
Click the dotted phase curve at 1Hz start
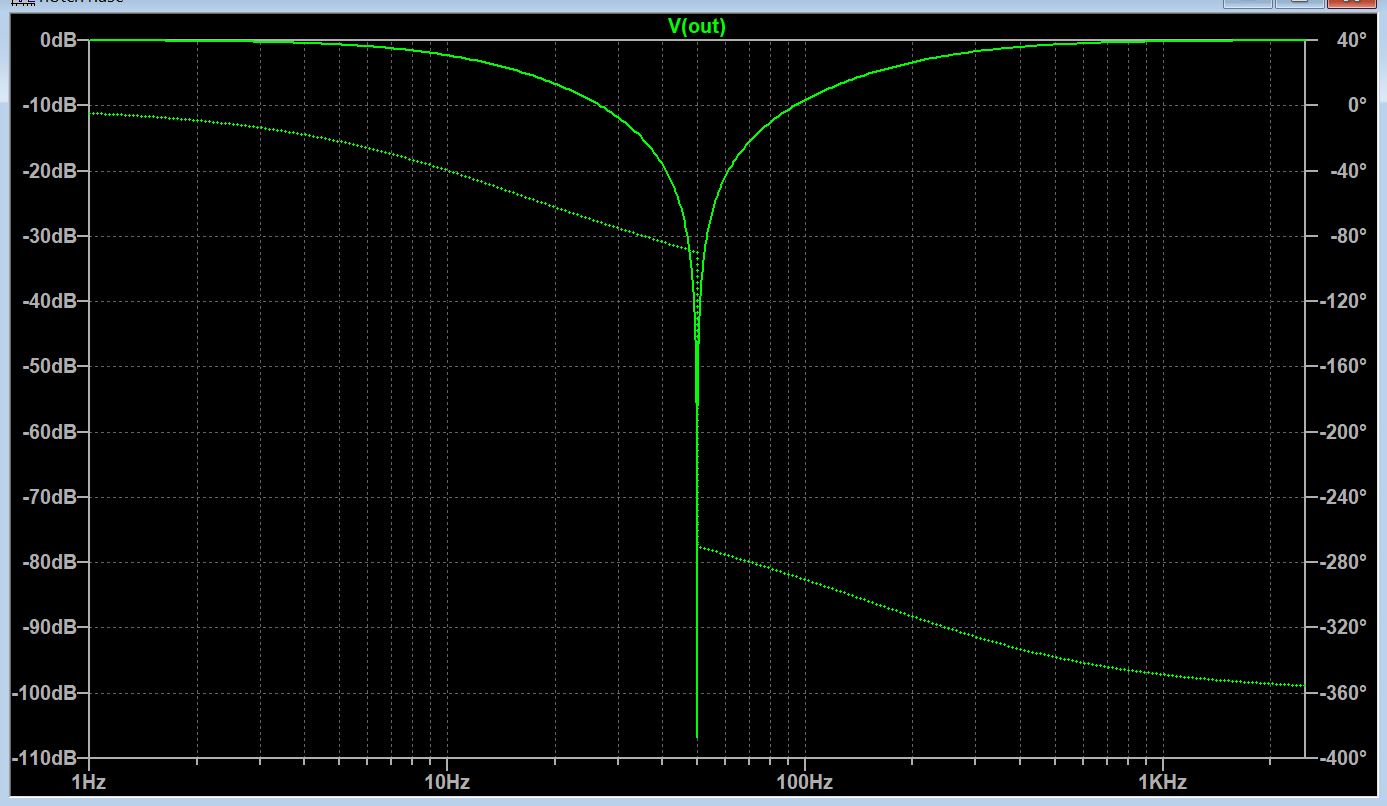[x=93, y=113]
